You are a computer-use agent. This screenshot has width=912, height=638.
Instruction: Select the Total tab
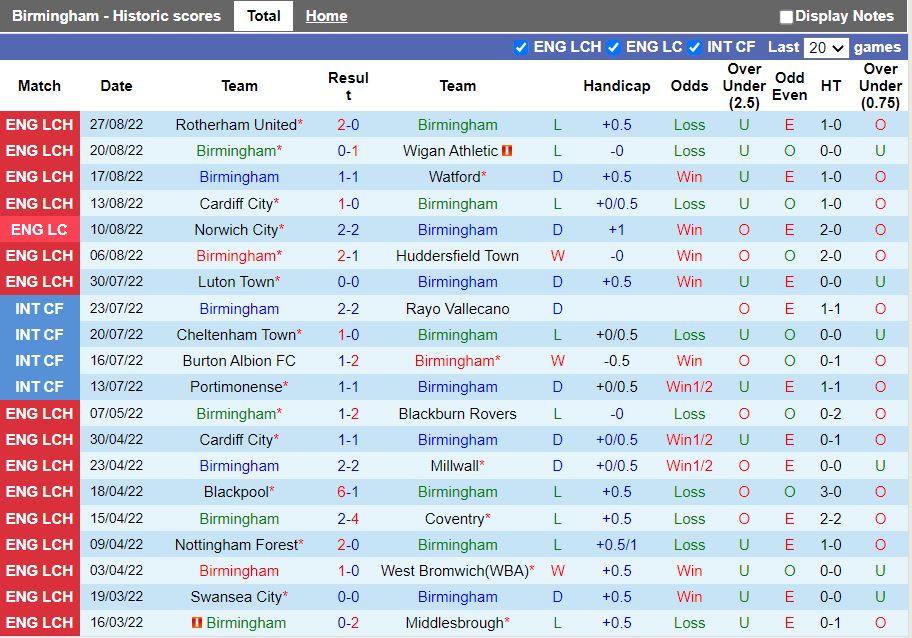point(263,15)
